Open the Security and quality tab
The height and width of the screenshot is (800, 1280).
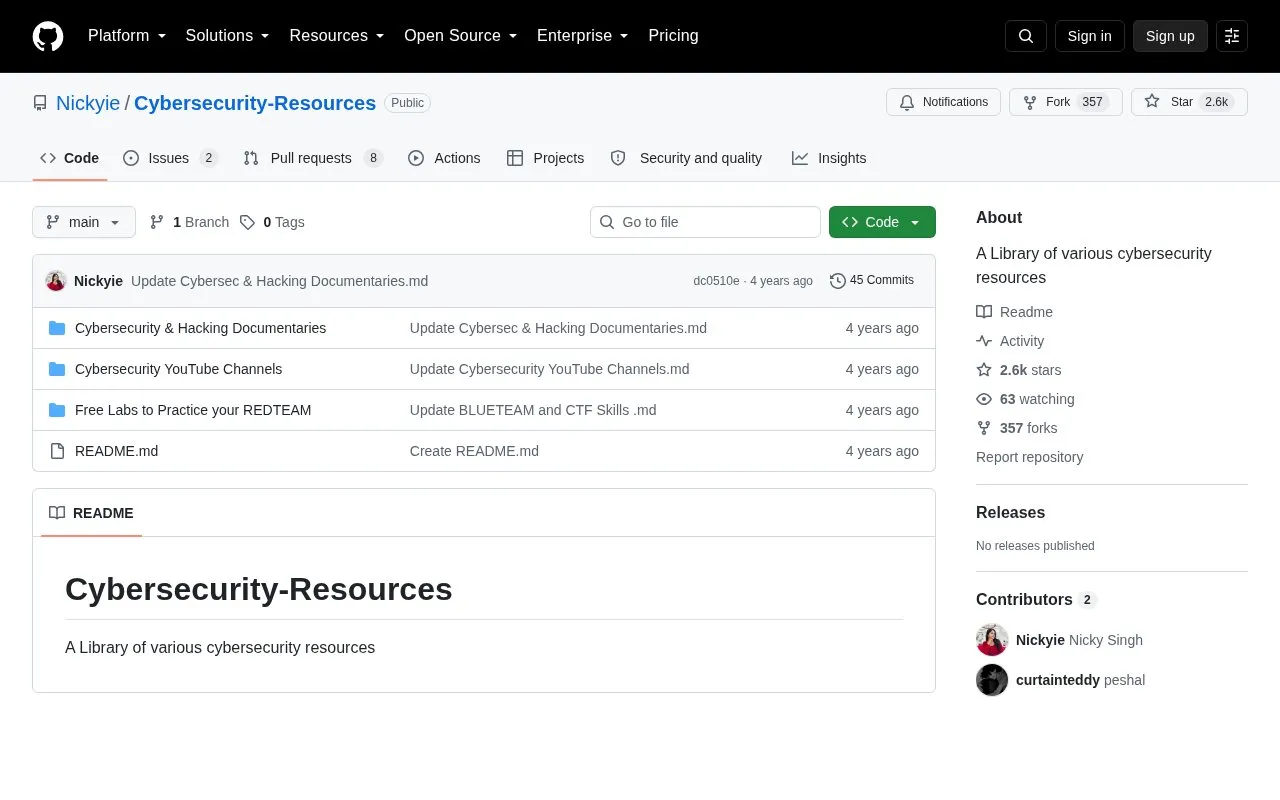686,158
